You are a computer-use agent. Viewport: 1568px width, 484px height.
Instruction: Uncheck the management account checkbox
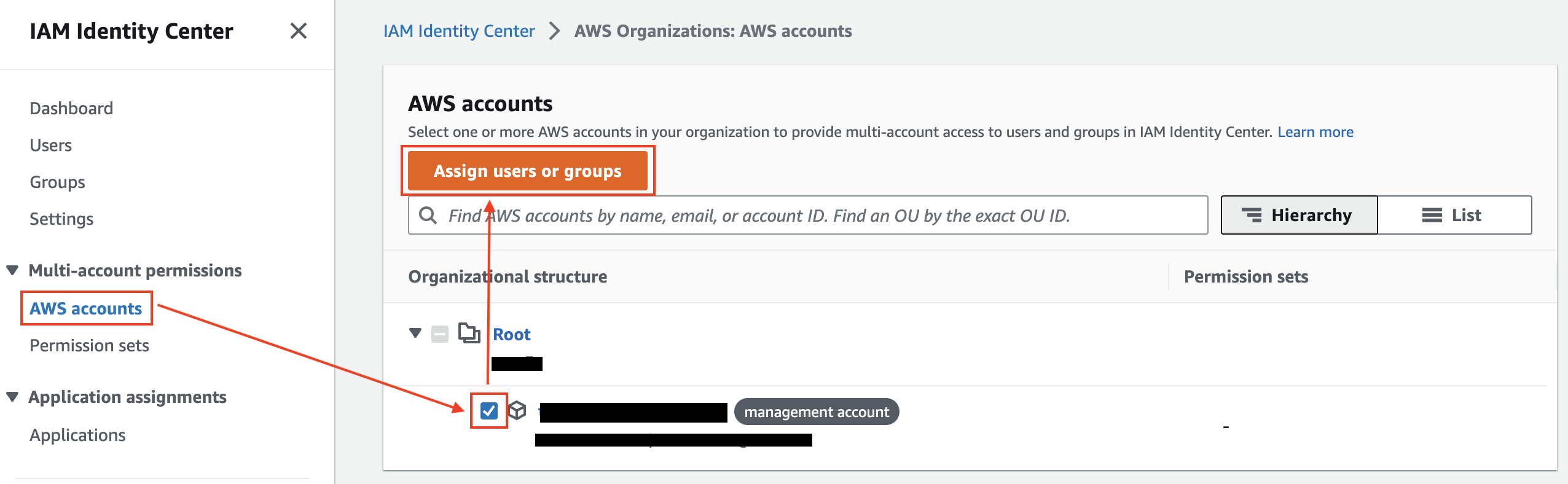[x=489, y=410]
